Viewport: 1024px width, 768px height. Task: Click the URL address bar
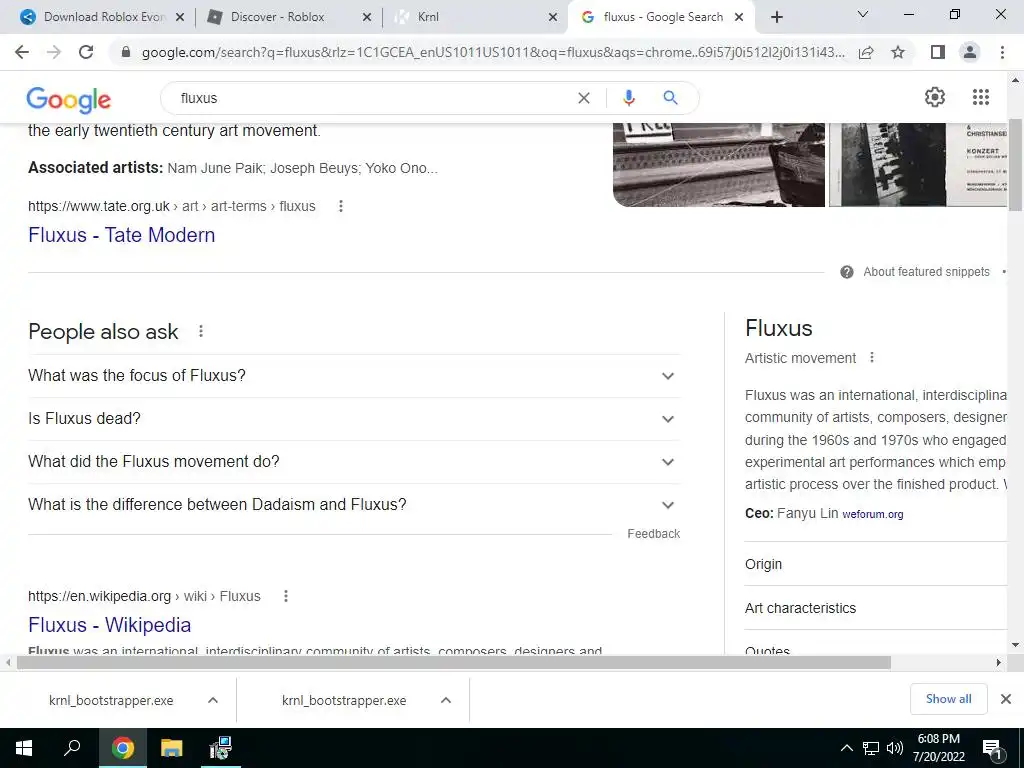(x=493, y=52)
